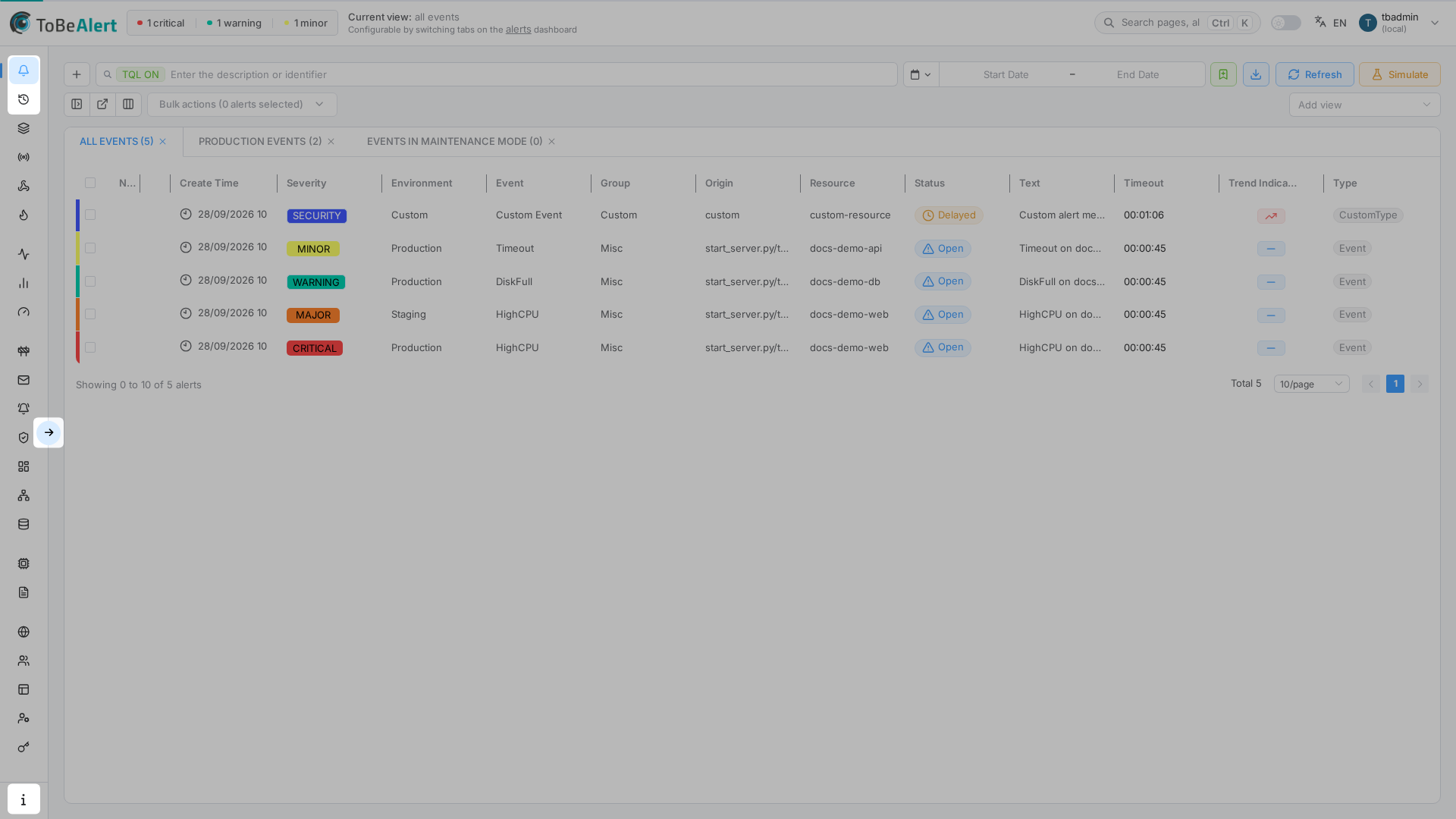Open the shield check sidebar icon
Image resolution: width=1456 pixels, height=819 pixels.
click(x=24, y=438)
